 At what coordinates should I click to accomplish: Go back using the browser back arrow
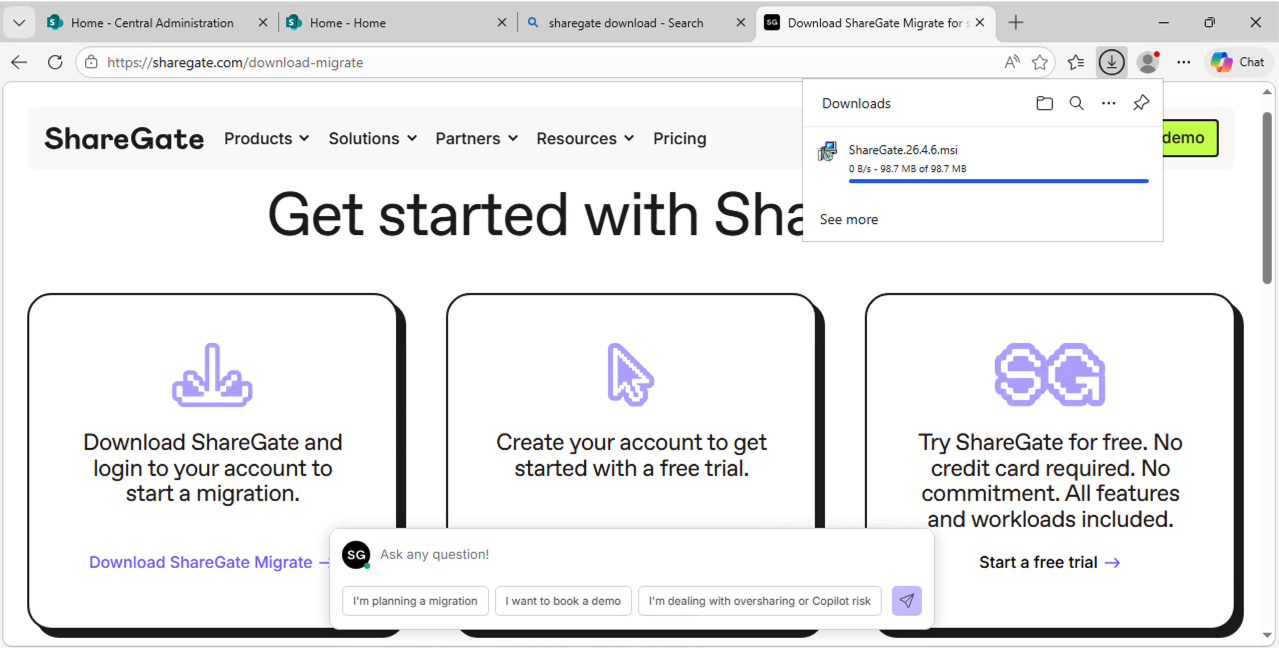pyautogui.click(x=19, y=62)
